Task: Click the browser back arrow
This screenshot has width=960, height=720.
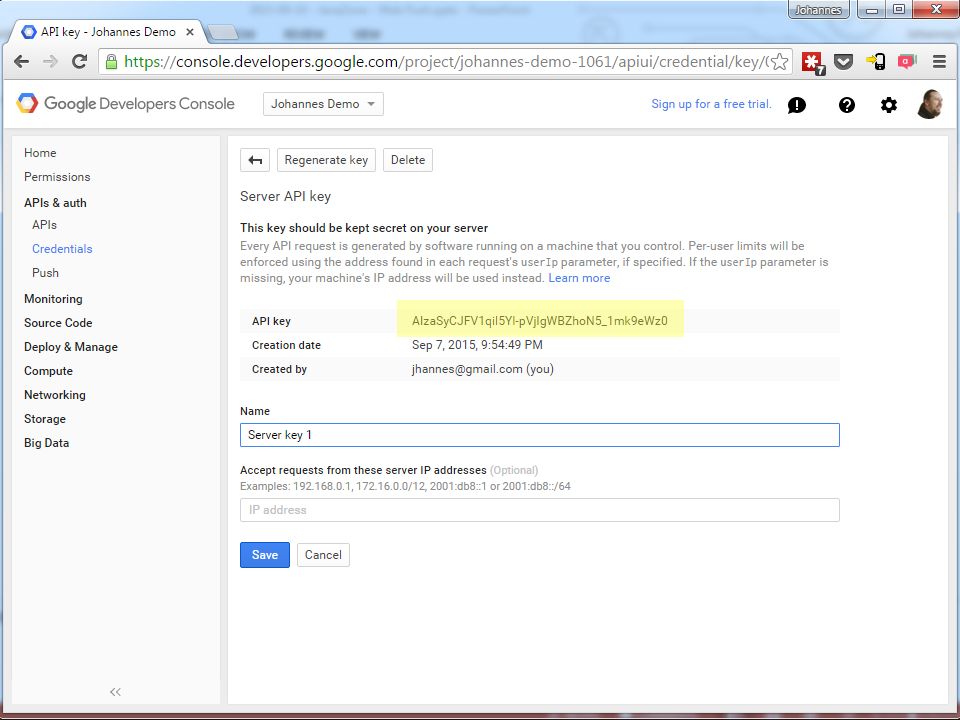Action: click(x=21, y=61)
